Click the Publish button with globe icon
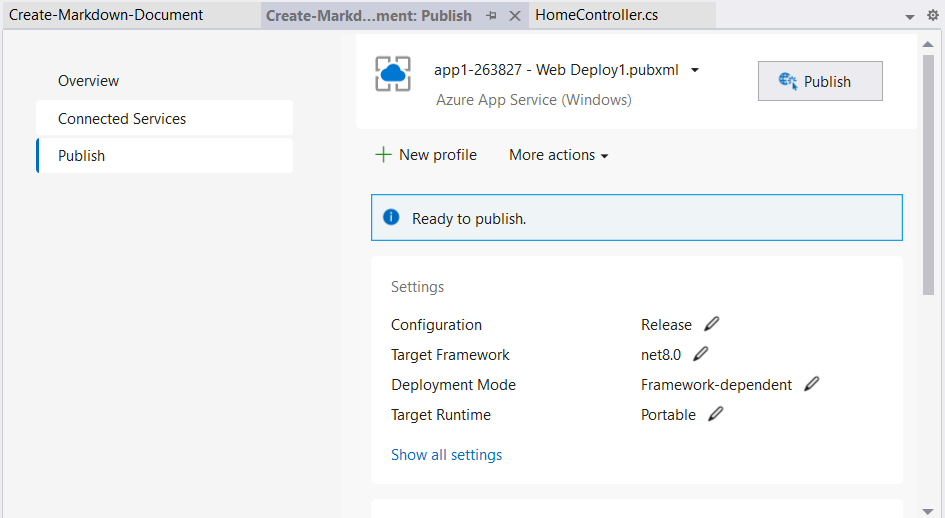 tap(820, 81)
